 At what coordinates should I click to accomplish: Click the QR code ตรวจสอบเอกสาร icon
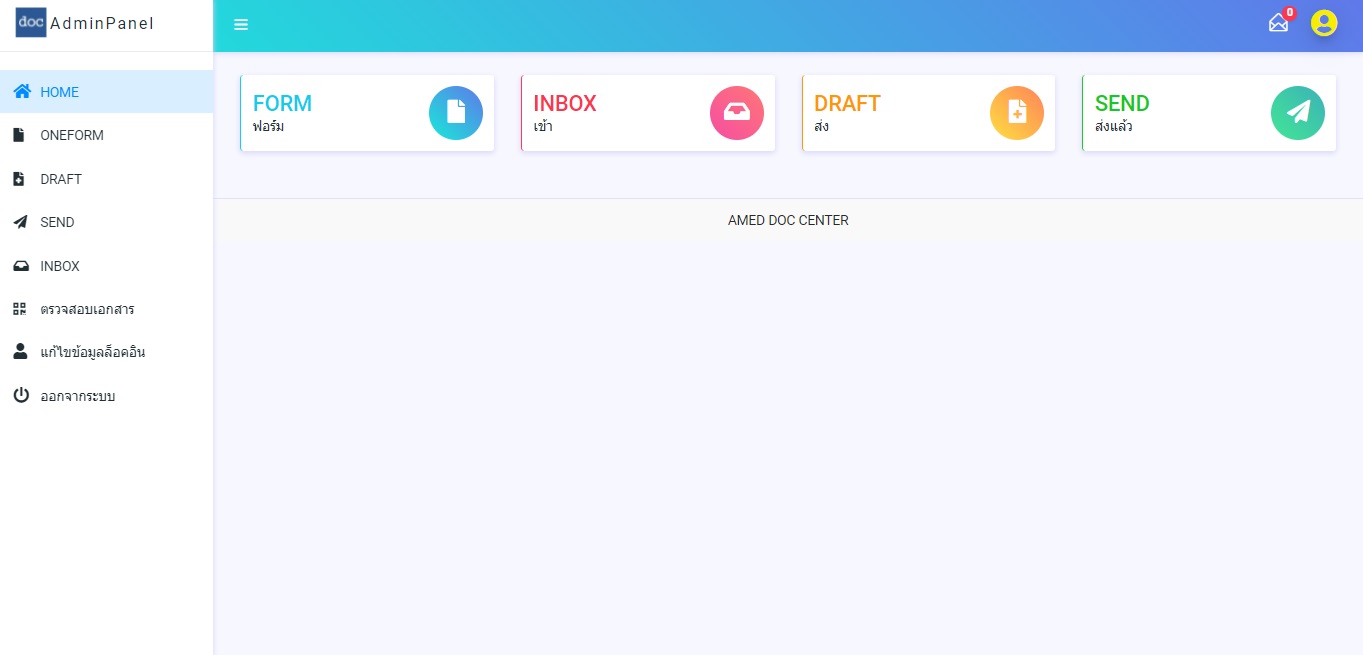20,309
